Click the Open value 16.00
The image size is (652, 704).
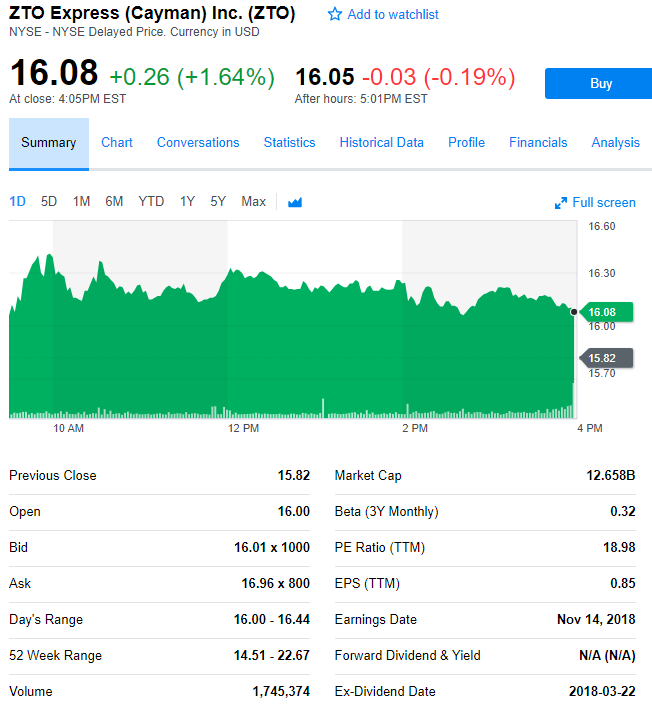click(294, 511)
